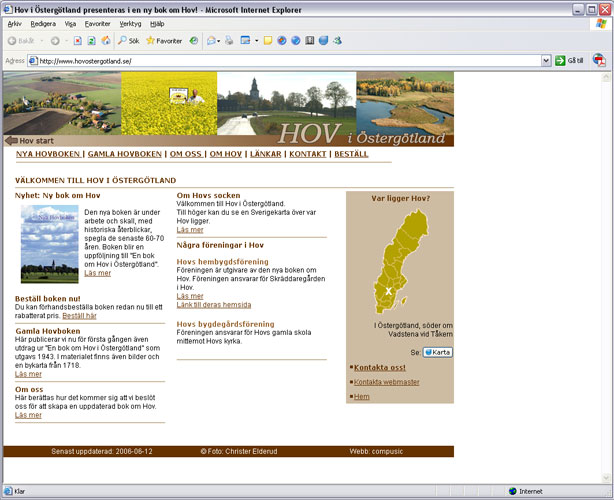Open browsing history icon
The image size is (614, 500).
pos(193,41)
